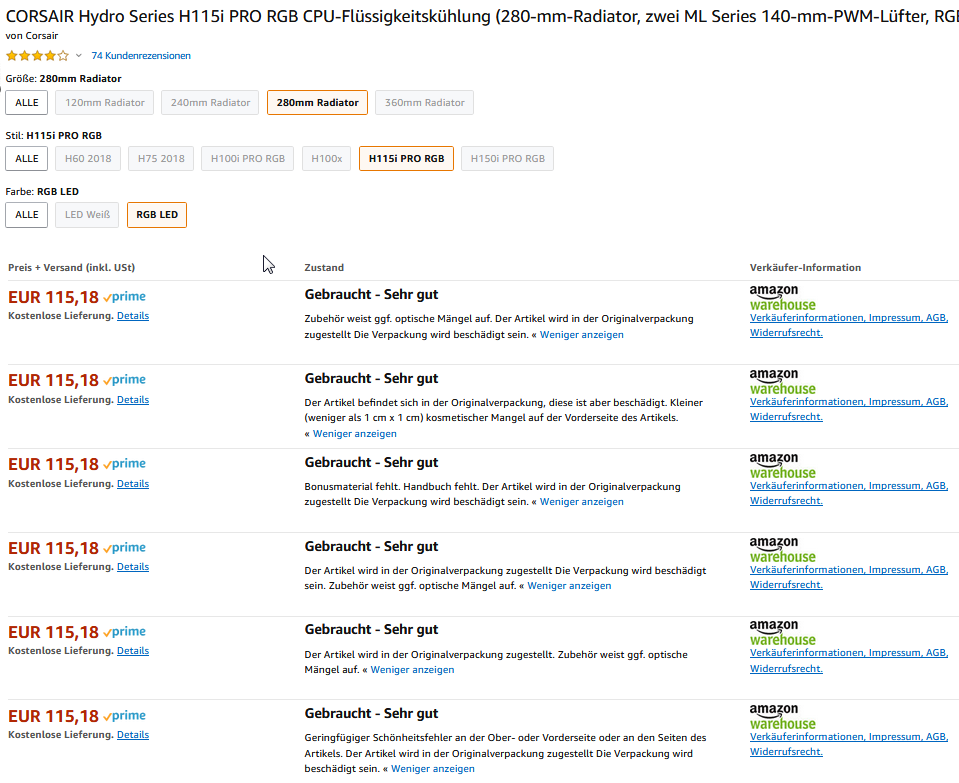Viewport: 959px width, 783px height.
Task: Click 'Preis + Versand (inkl. USt)' column header
Action: (72, 267)
